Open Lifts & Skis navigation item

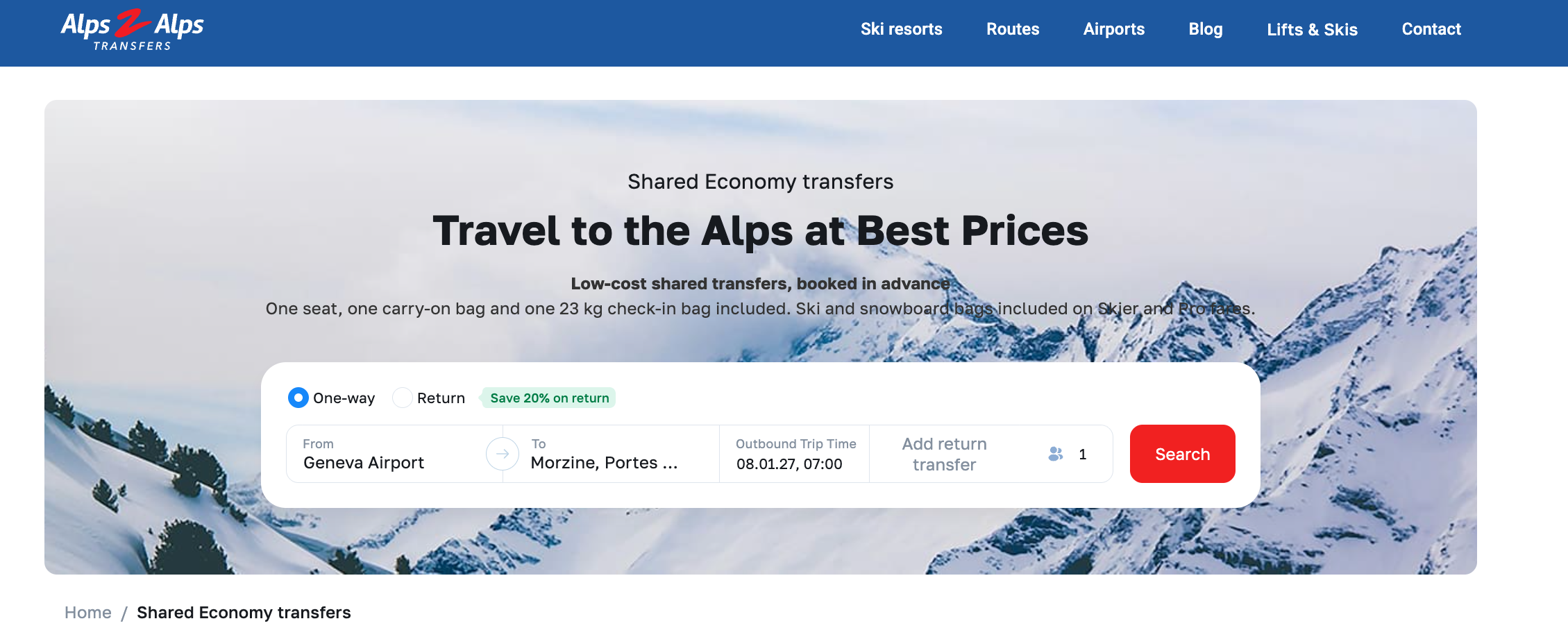[1312, 29]
